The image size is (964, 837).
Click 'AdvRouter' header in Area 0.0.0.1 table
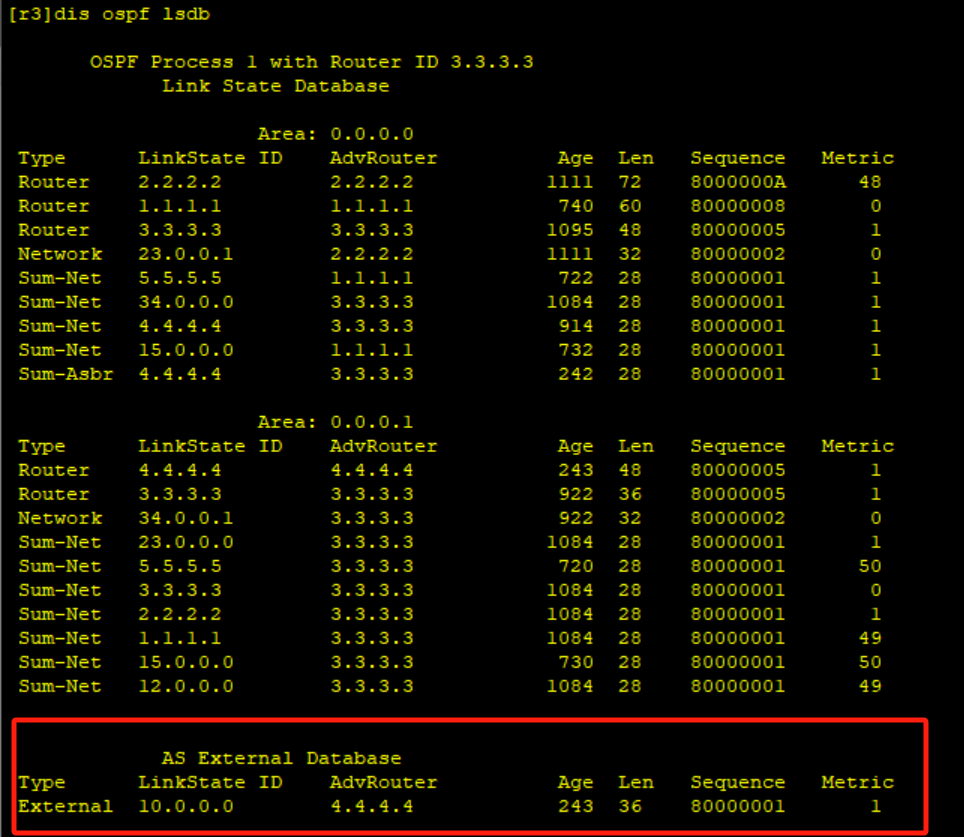(384, 446)
